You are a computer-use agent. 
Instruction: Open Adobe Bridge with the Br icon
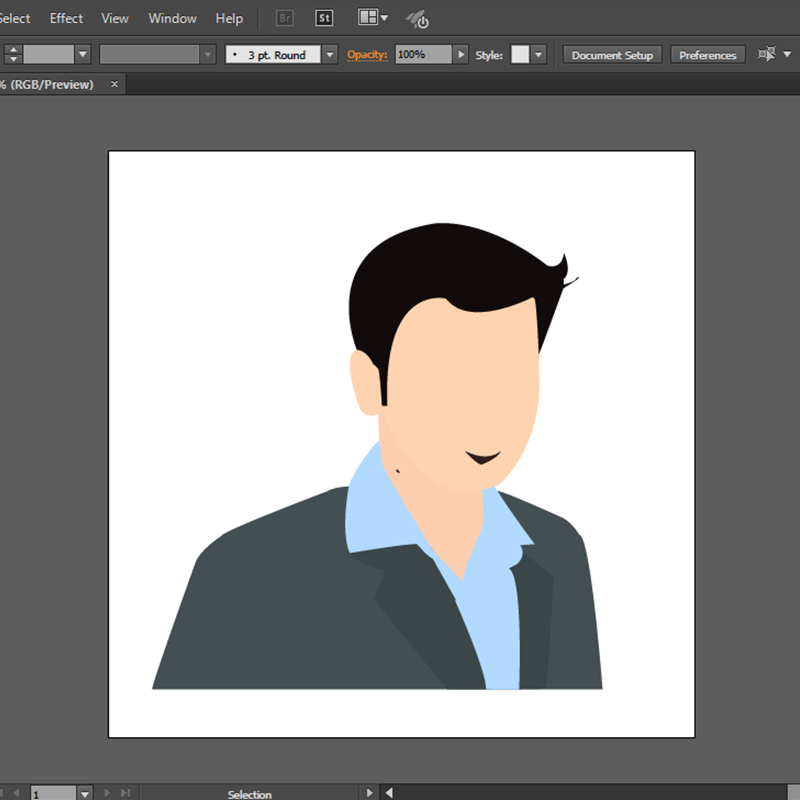click(284, 18)
